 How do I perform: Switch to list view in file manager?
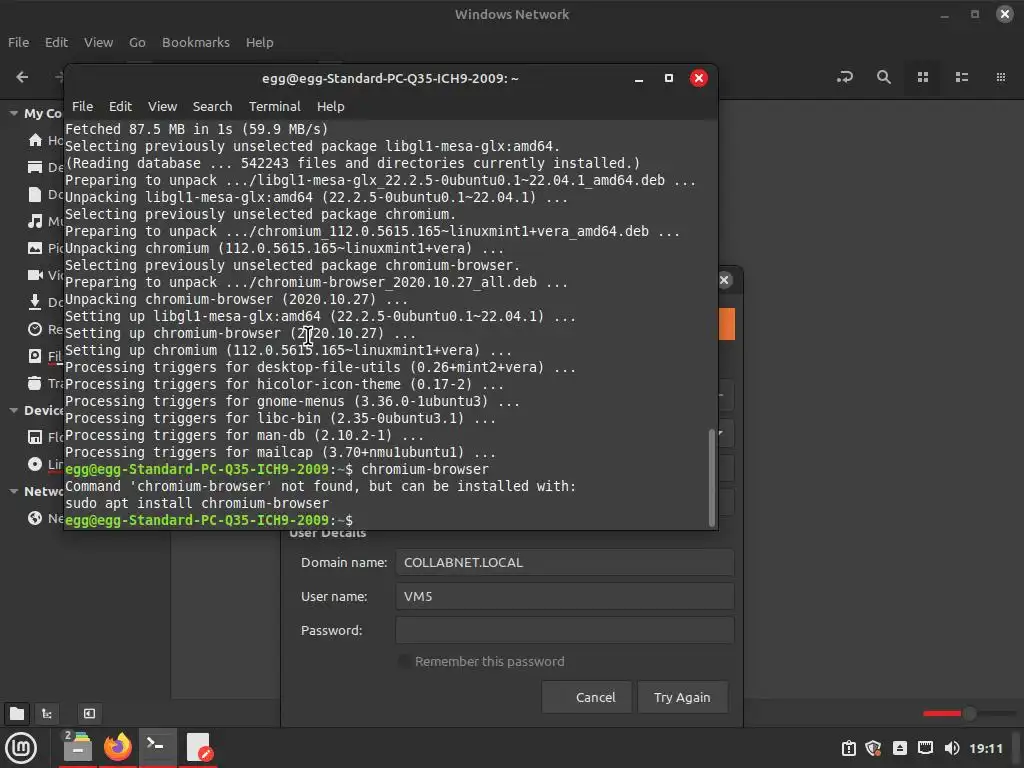962,77
